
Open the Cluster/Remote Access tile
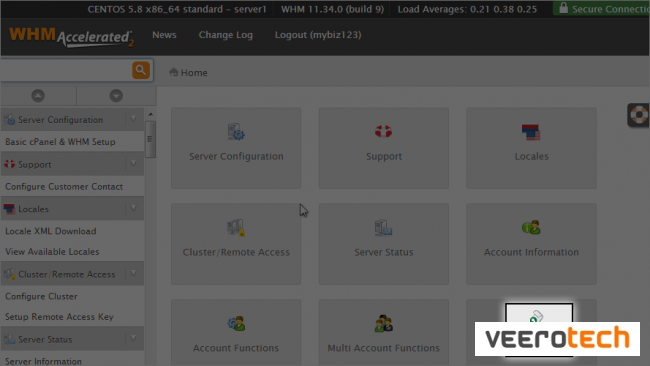click(x=236, y=244)
